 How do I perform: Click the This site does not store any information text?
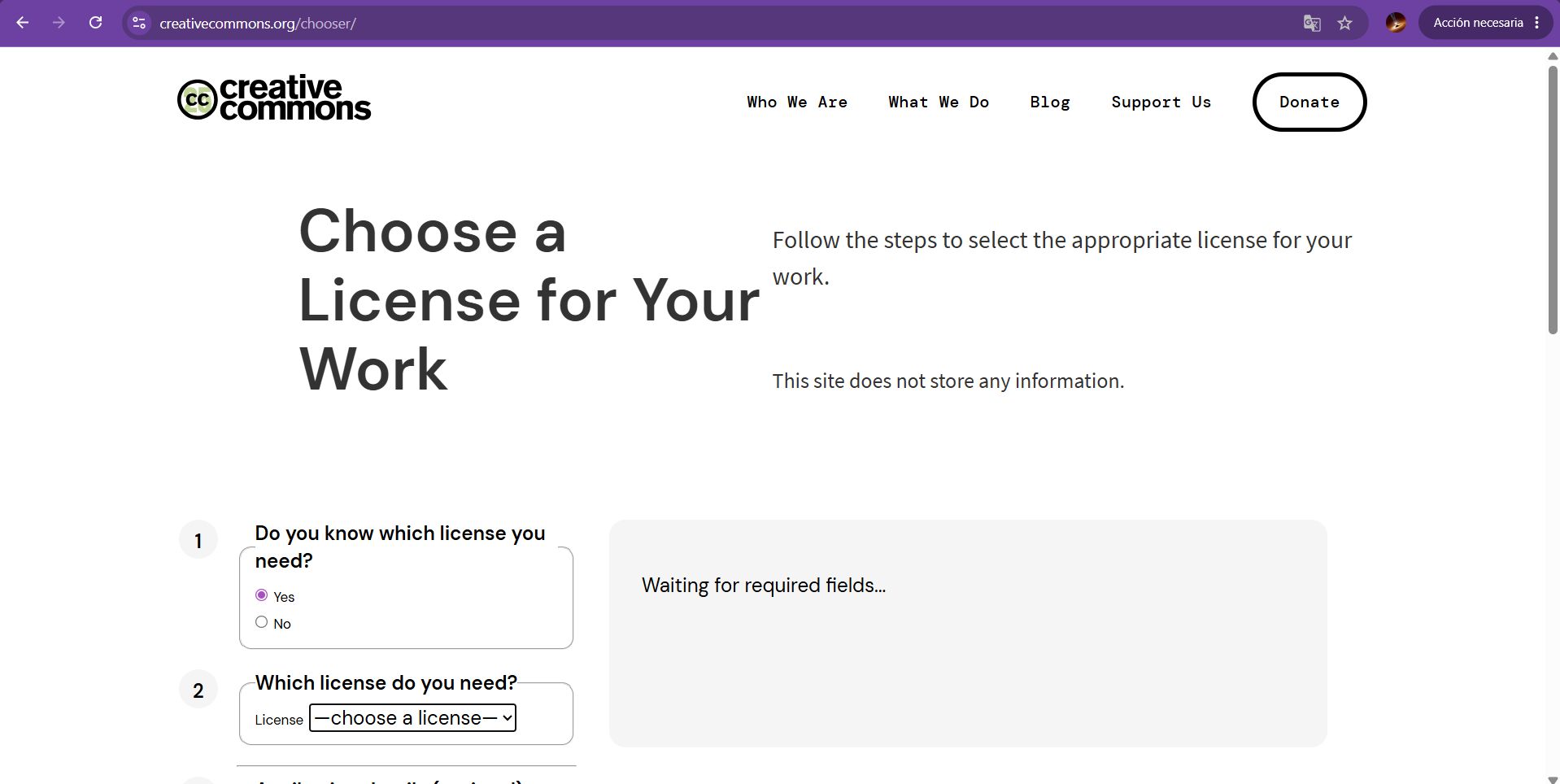coord(948,381)
